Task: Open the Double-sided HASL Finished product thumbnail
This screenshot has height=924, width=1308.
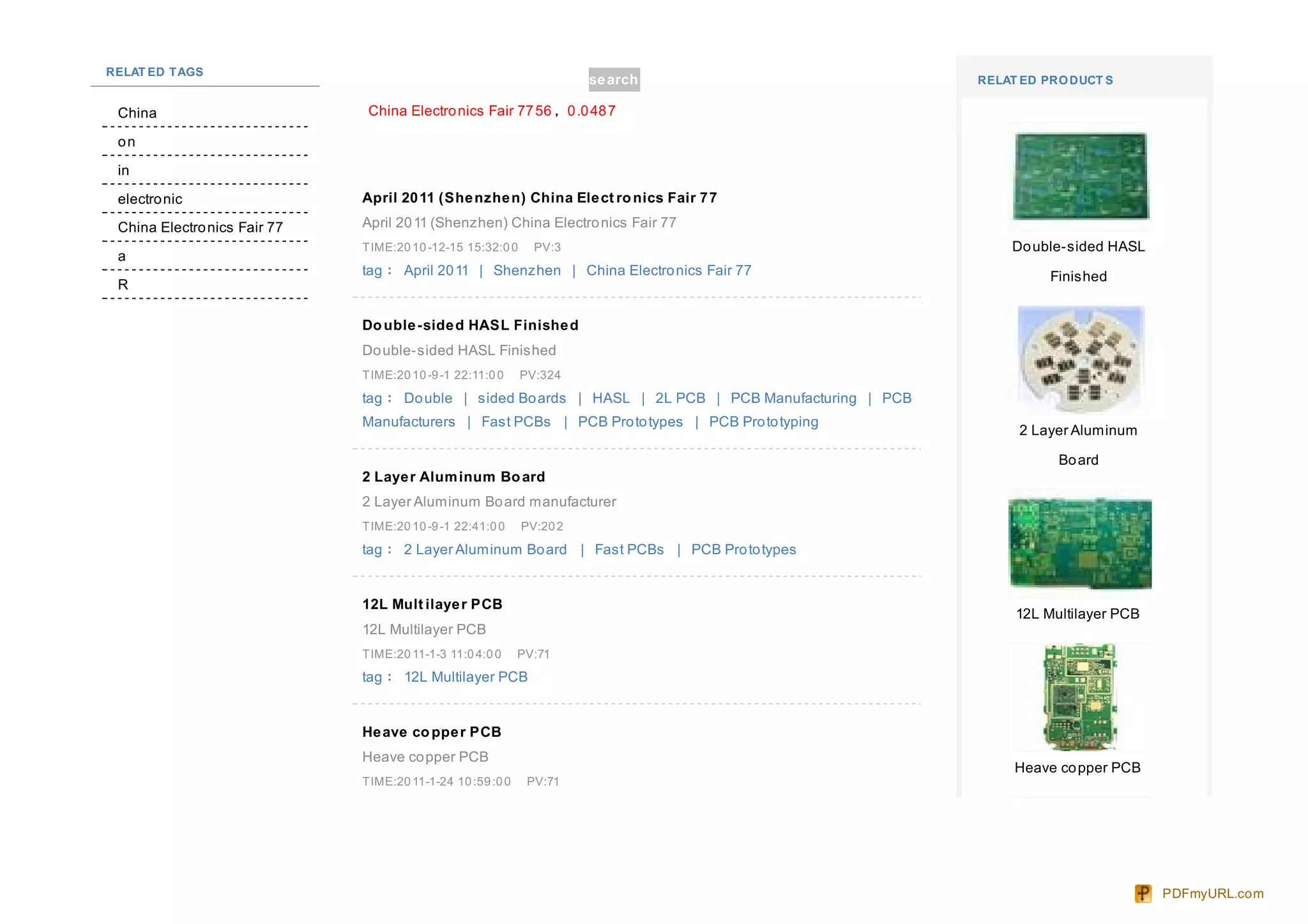Action: coord(1080,176)
